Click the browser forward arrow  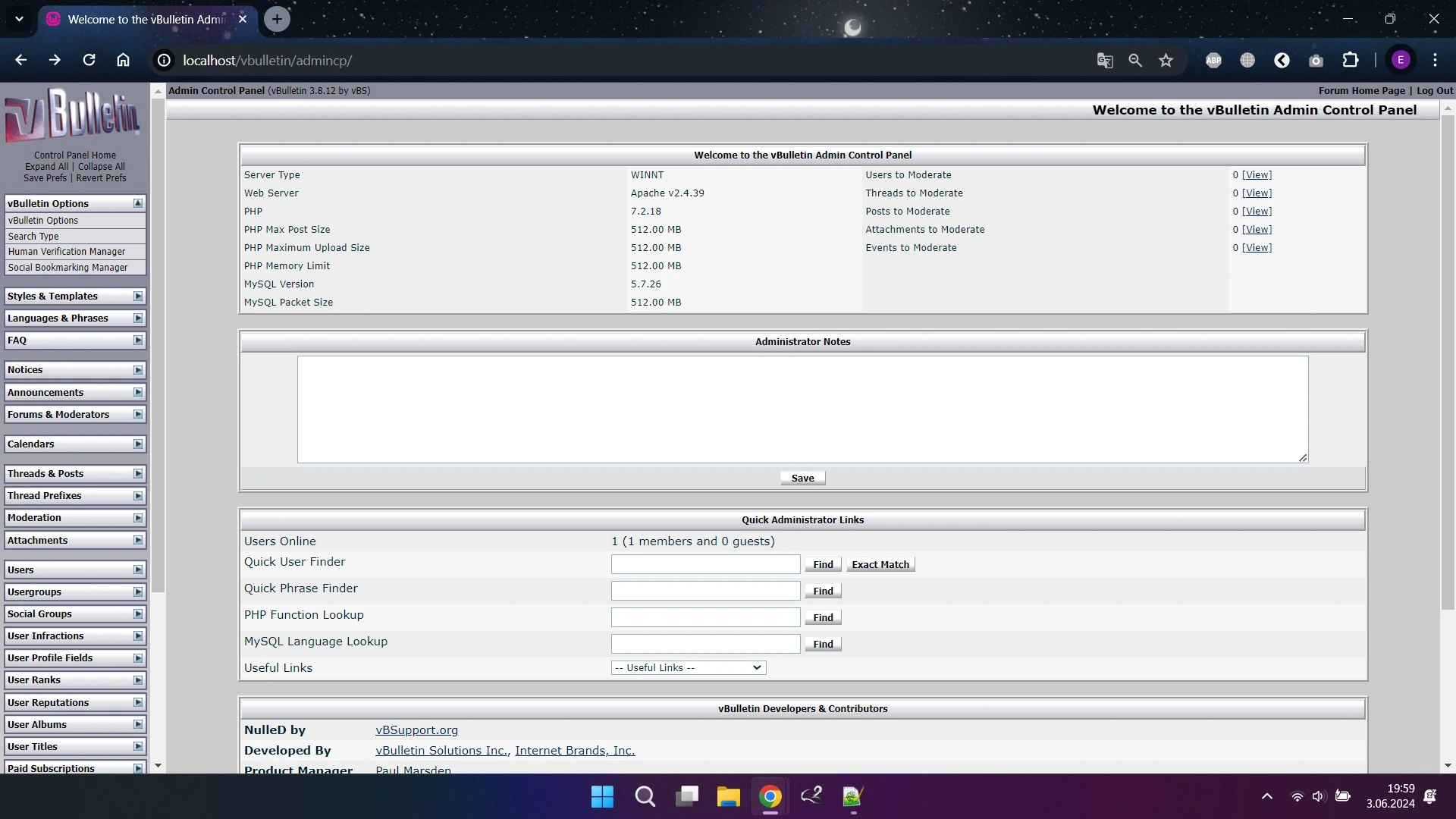[x=55, y=60]
